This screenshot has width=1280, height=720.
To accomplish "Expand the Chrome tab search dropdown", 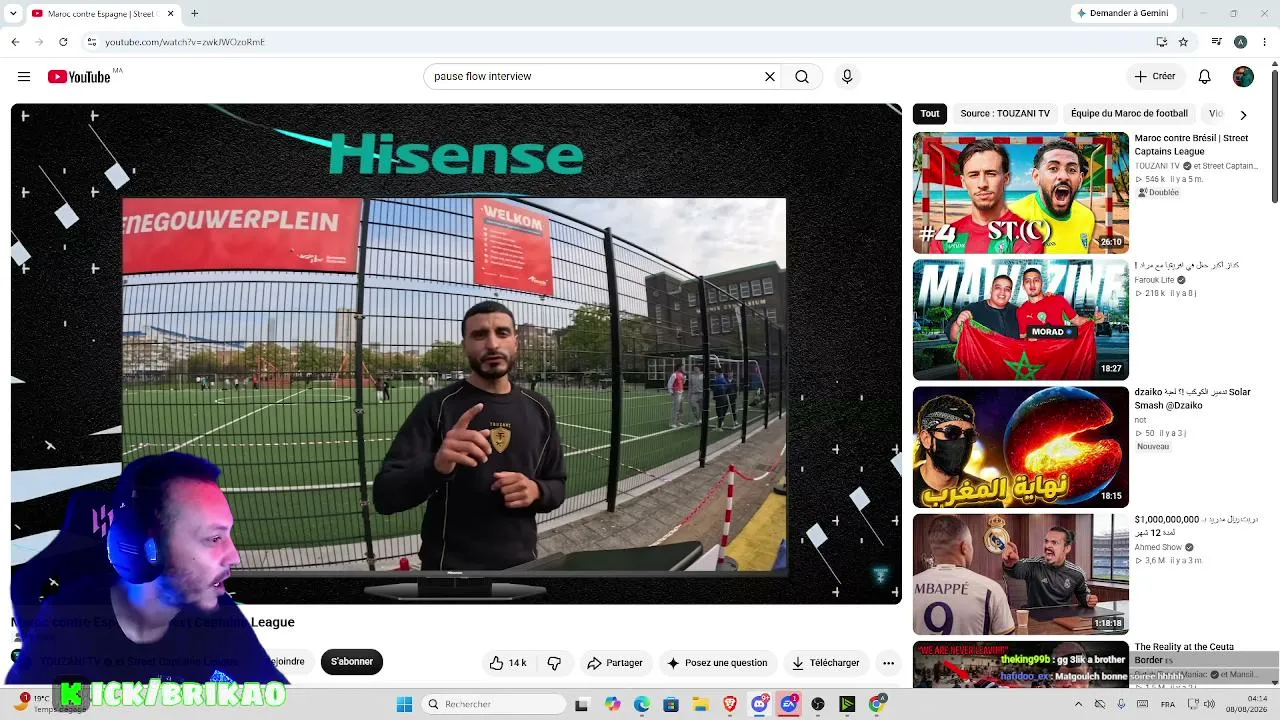I will [14, 14].
